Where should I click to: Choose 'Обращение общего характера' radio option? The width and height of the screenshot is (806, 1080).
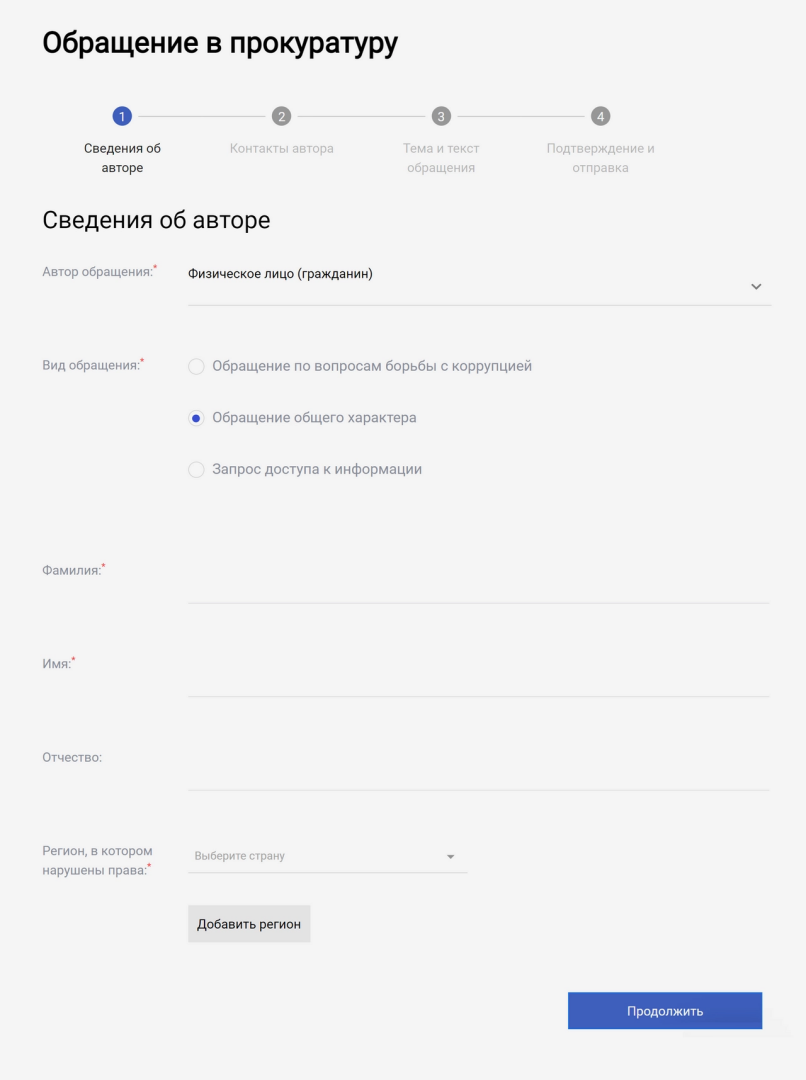coord(196,418)
